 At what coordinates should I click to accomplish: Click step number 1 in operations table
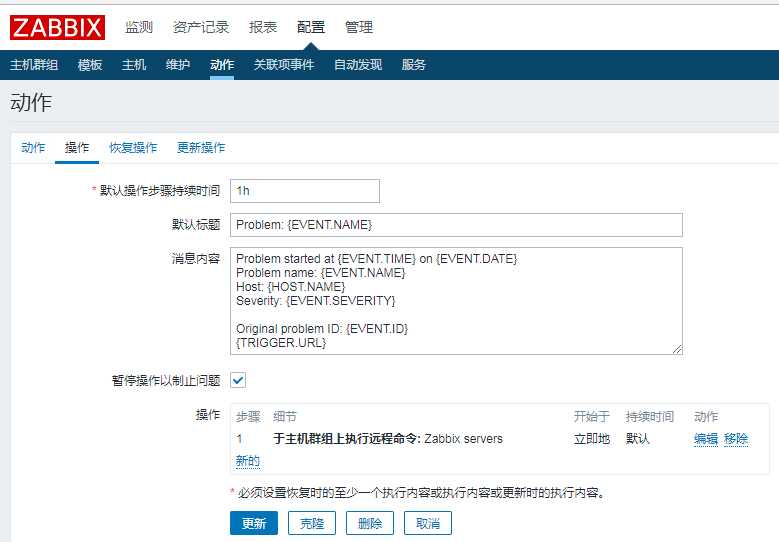[x=239, y=439]
